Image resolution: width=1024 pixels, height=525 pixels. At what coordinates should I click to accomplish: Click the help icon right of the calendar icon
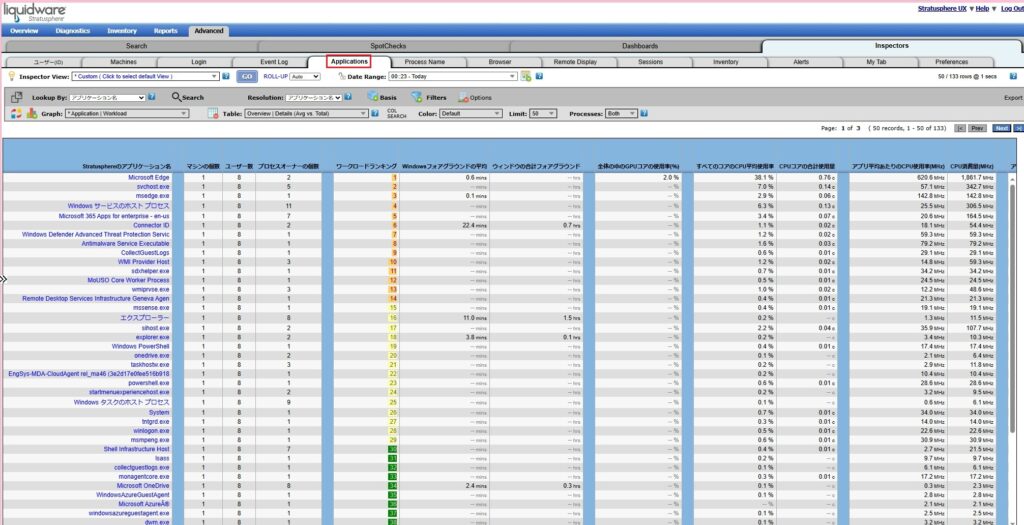click(x=539, y=76)
